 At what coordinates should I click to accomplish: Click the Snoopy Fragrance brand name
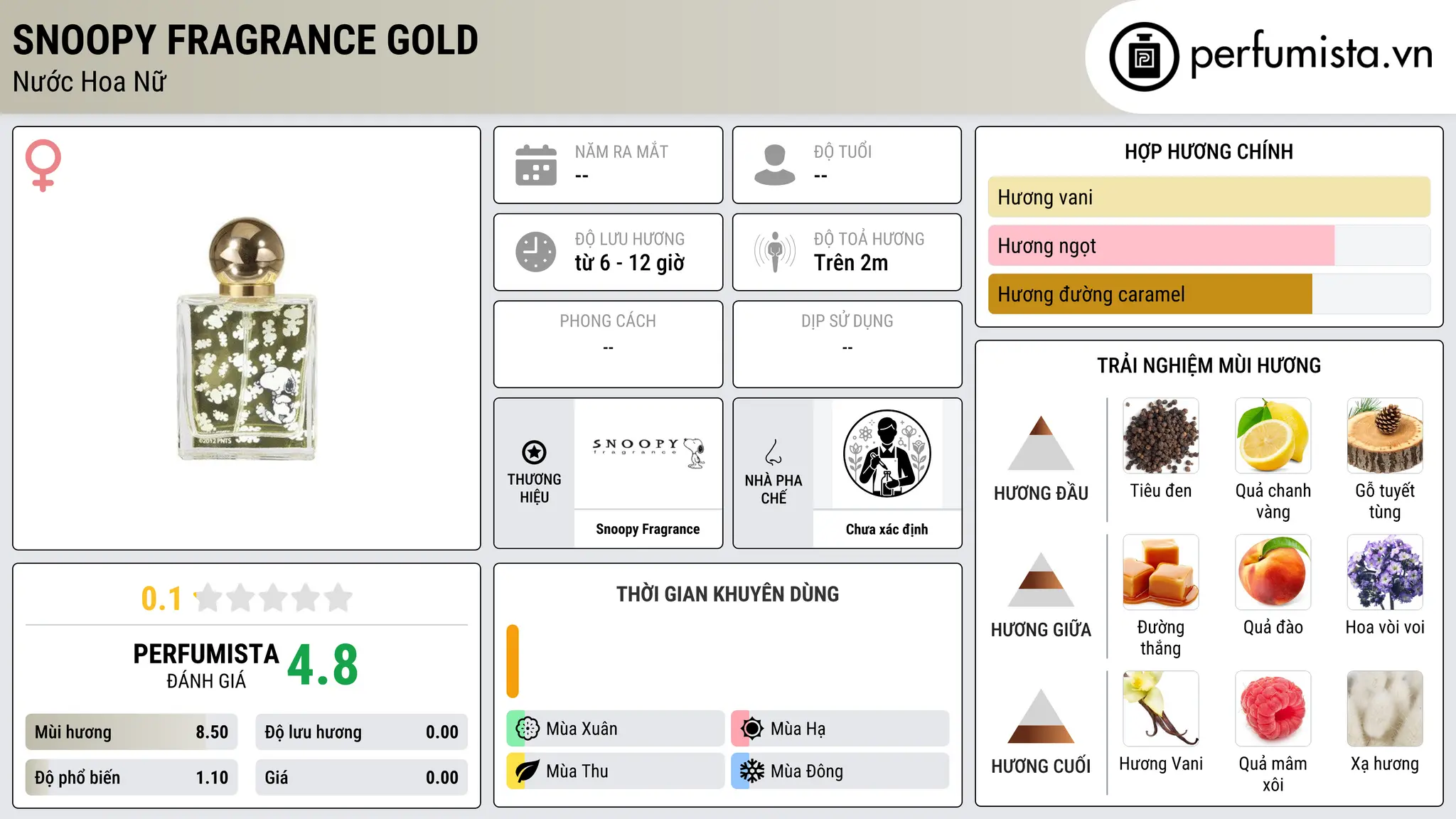point(648,529)
